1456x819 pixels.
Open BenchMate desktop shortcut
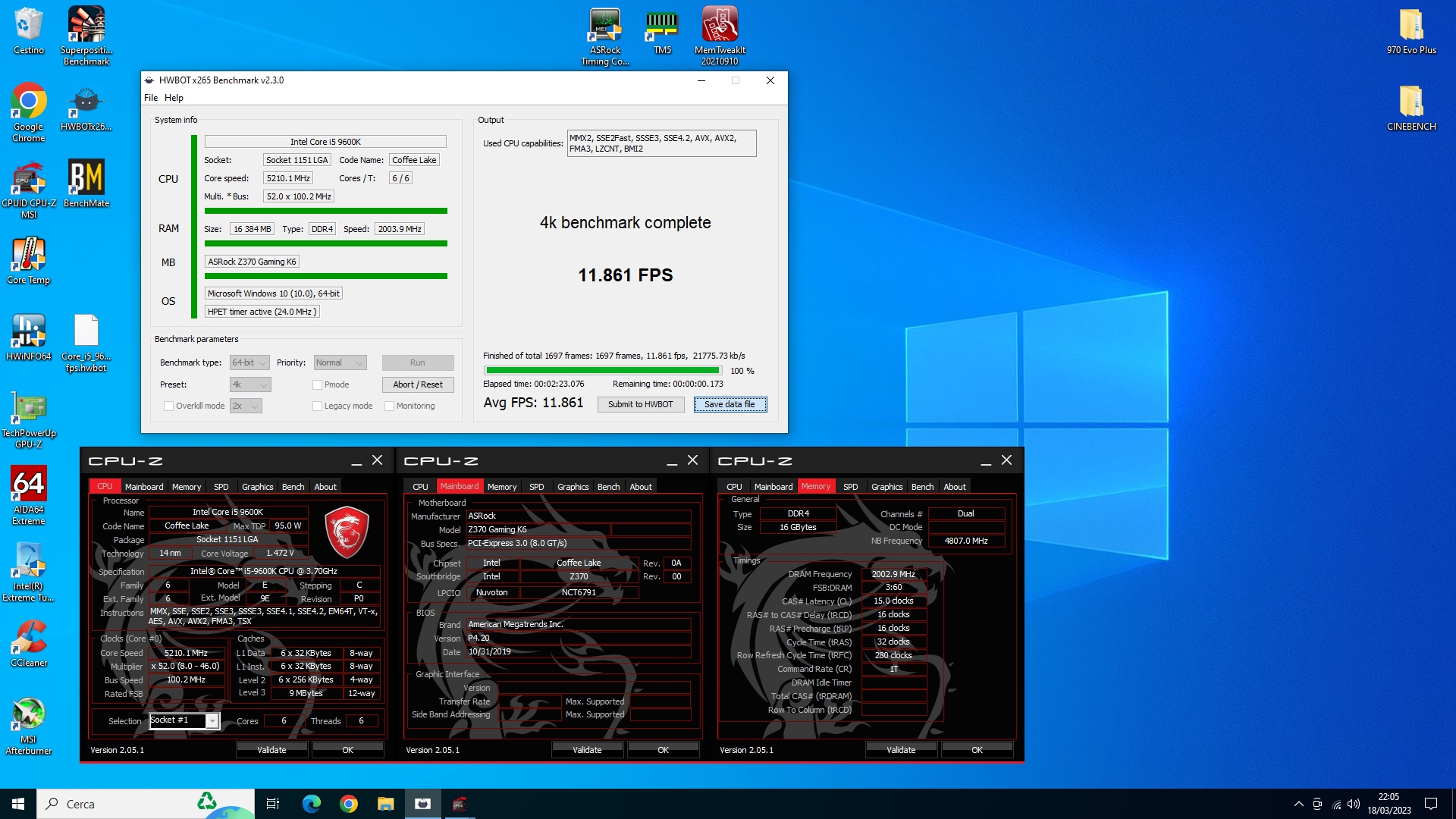(x=86, y=183)
